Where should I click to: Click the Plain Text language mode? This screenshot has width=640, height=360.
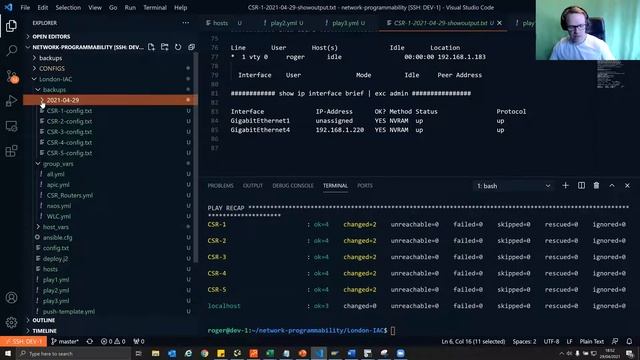(591, 341)
